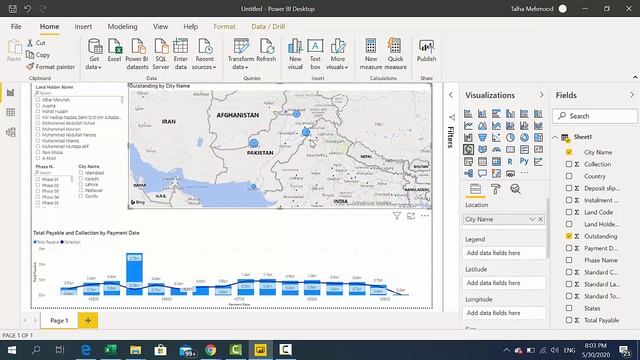
Task: Select the Key influencers visual
Action: click(x=538, y=162)
